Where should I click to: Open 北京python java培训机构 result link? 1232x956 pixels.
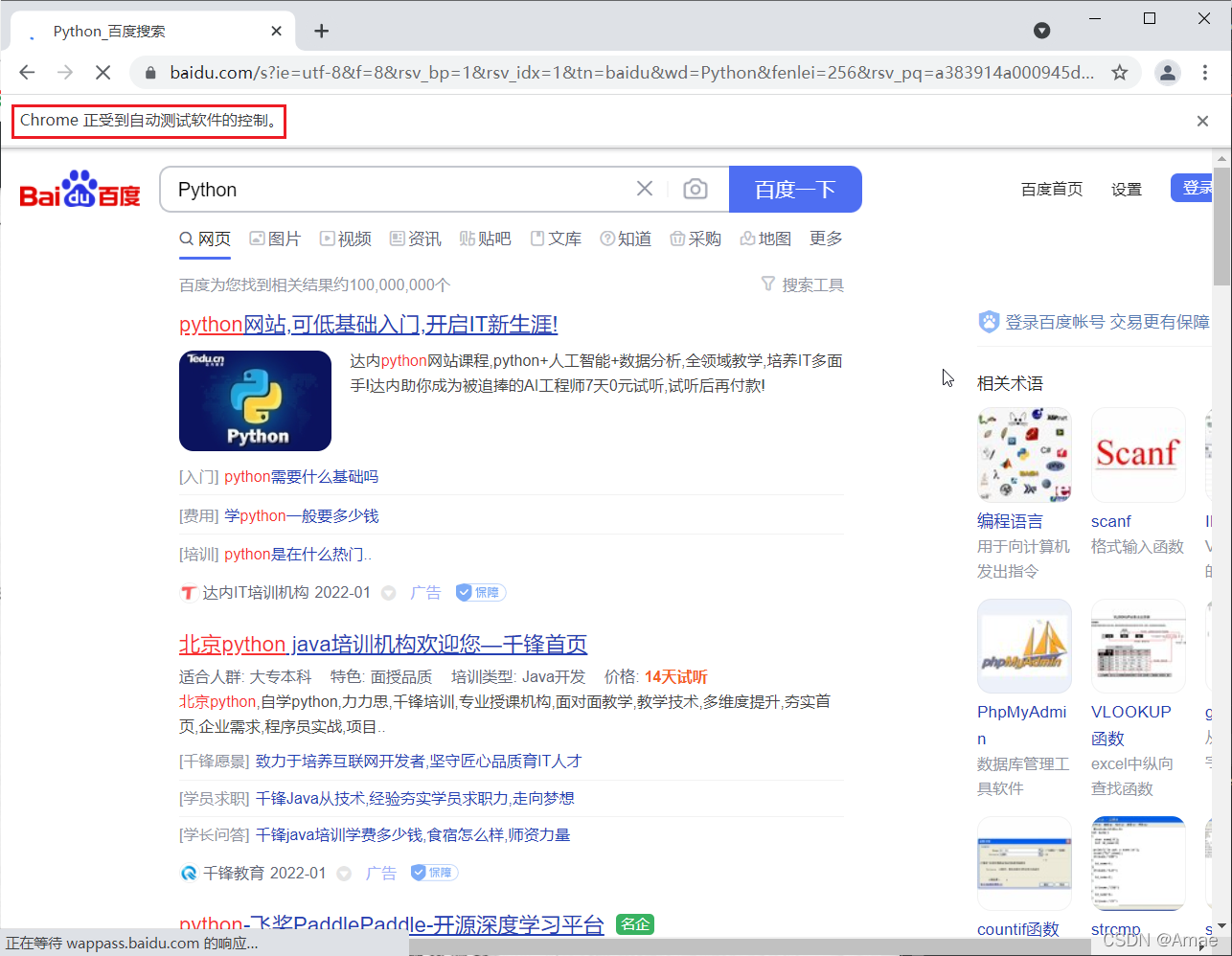point(382,644)
